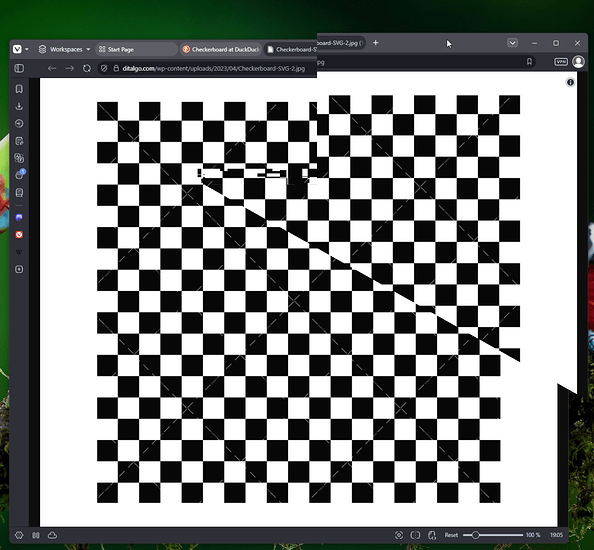Open a new tab with plus button

pos(375,43)
